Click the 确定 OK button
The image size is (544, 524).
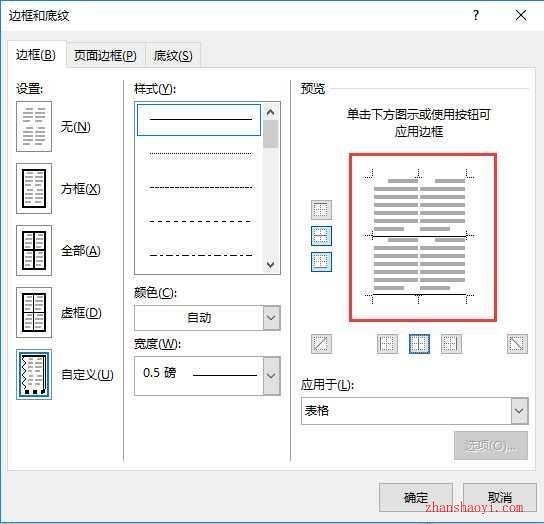[416, 497]
